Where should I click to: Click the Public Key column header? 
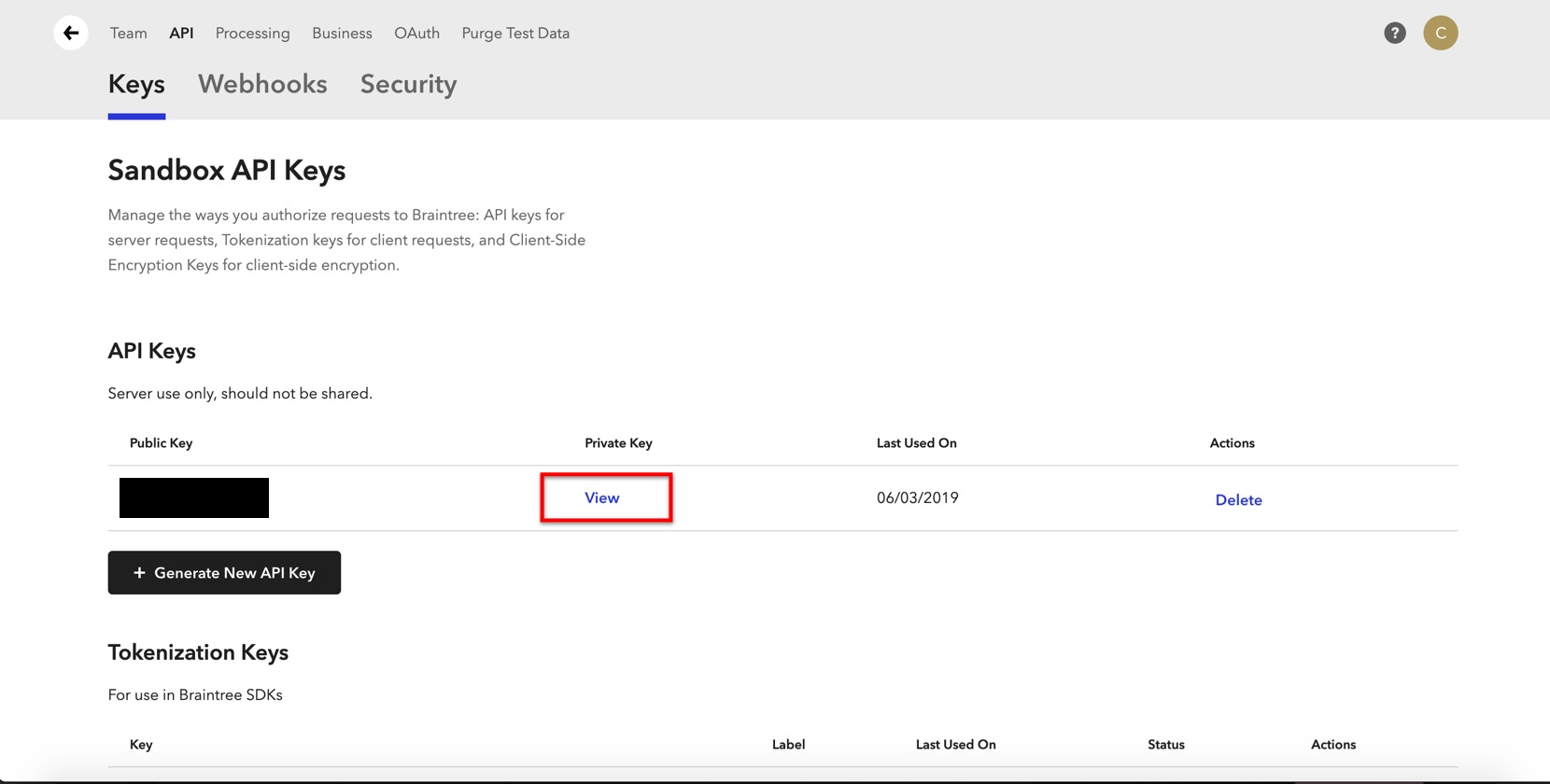(161, 443)
